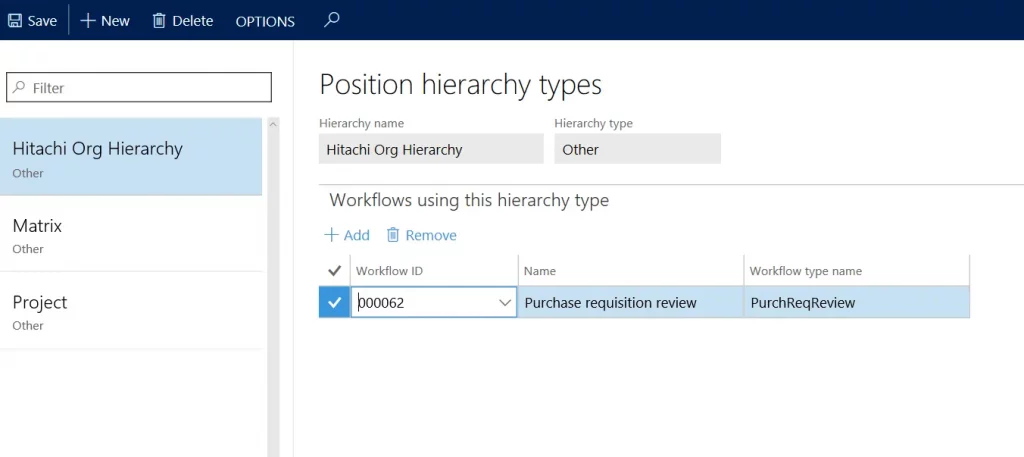Click the Hierarchy type field showing Other
1024x457 pixels.
[x=637, y=150]
